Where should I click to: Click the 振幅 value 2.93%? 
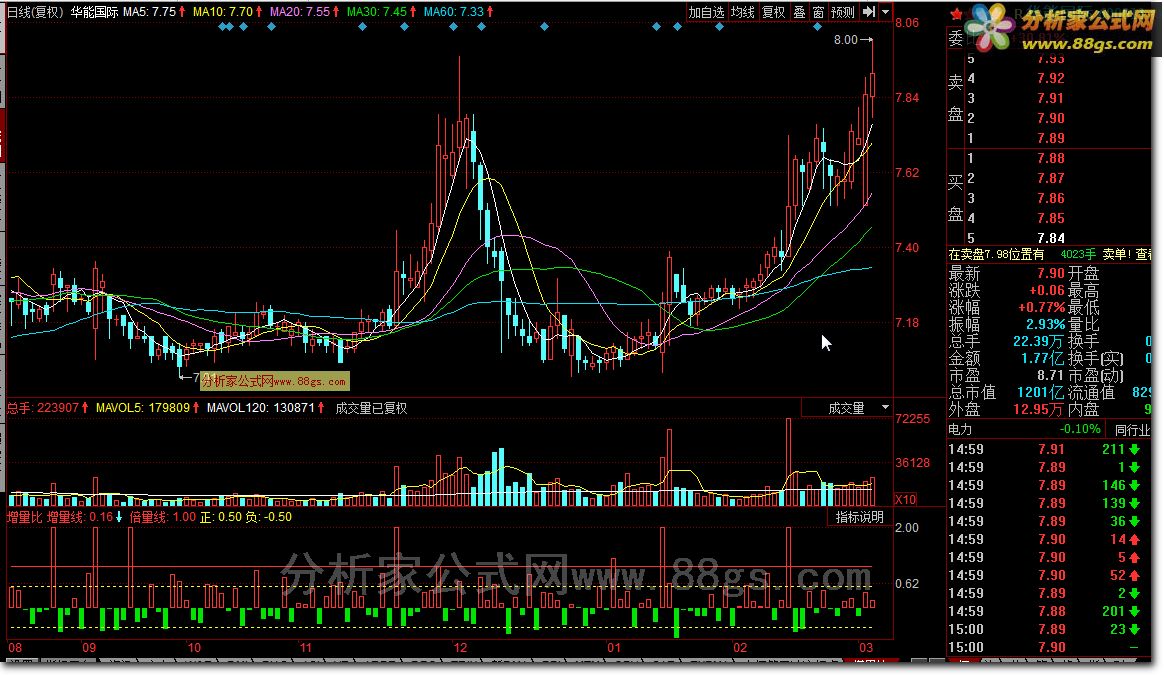(x=1045, y=325)
